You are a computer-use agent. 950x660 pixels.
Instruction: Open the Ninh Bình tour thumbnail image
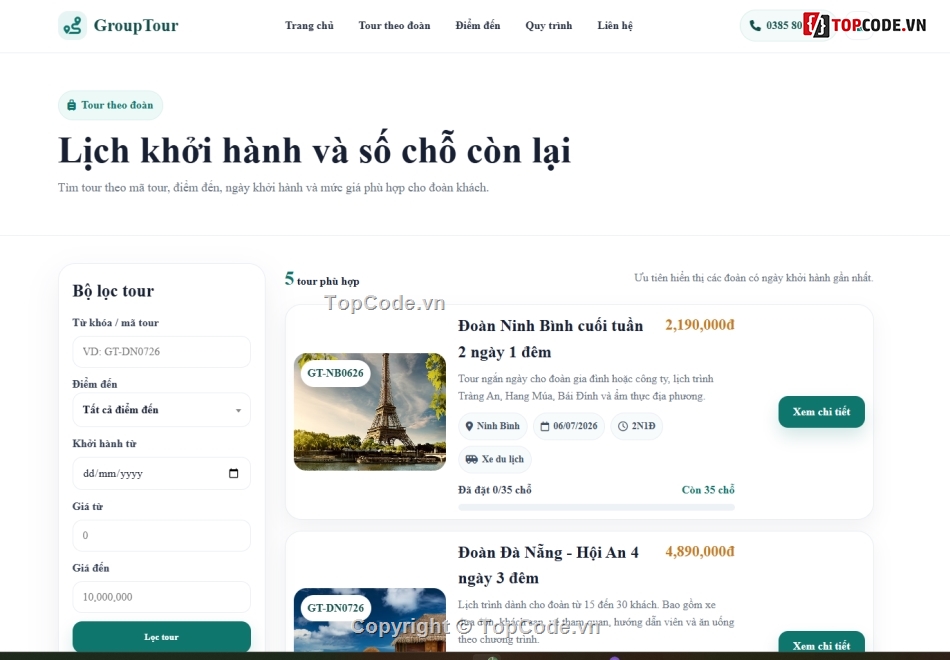pyautogui.click(x=370, y=412)
